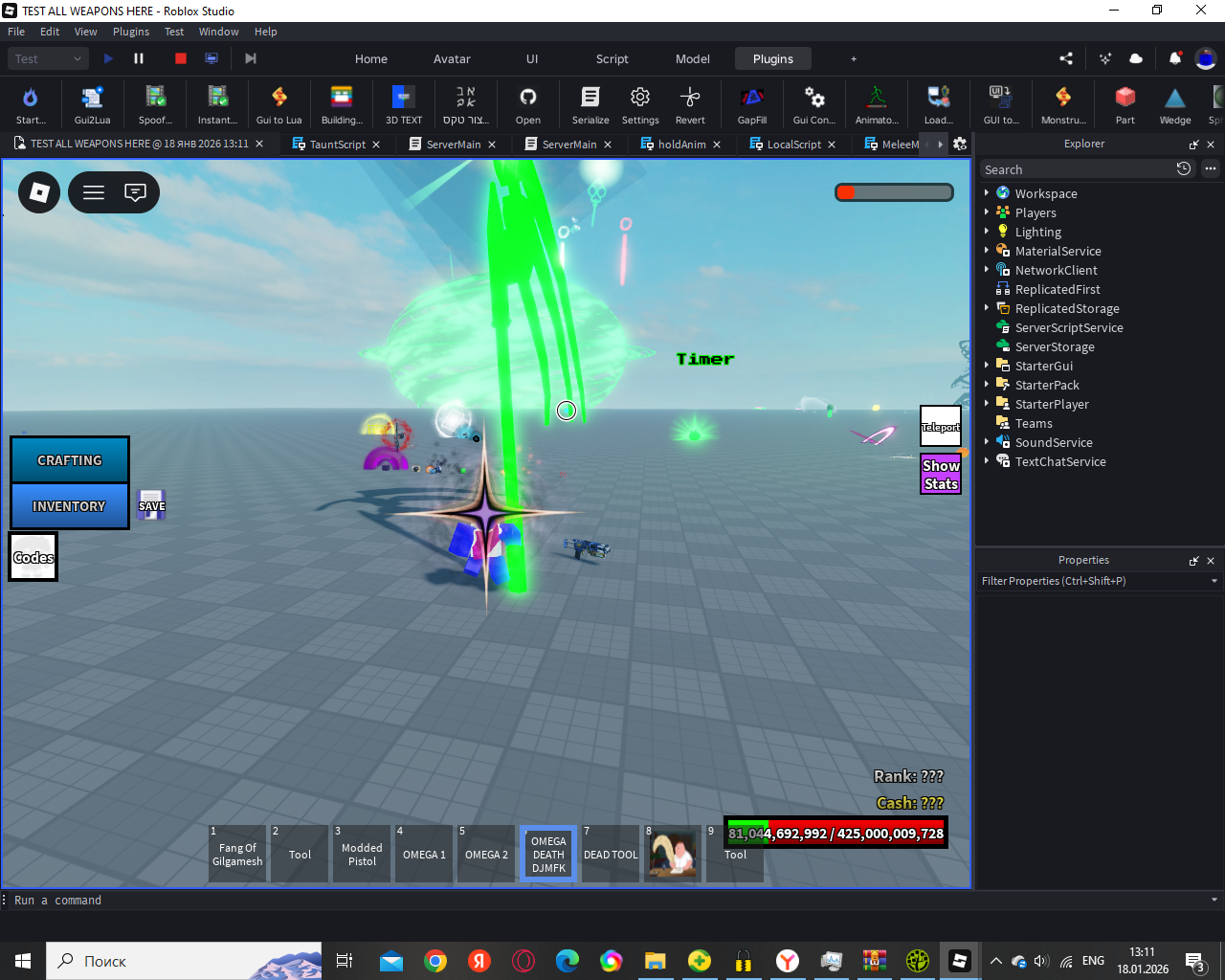Click the Show Stats button
Screen dimensions: 1225x980
pyautogui.click(x=941, y=475)
